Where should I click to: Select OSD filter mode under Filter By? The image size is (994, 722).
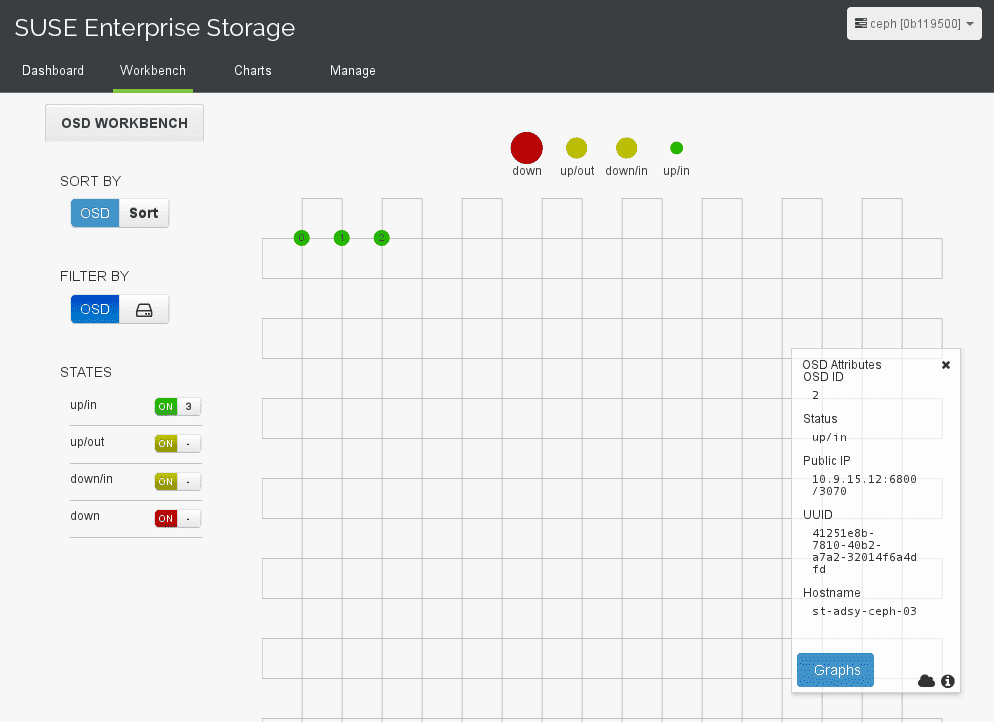click(x=94, y=309)
